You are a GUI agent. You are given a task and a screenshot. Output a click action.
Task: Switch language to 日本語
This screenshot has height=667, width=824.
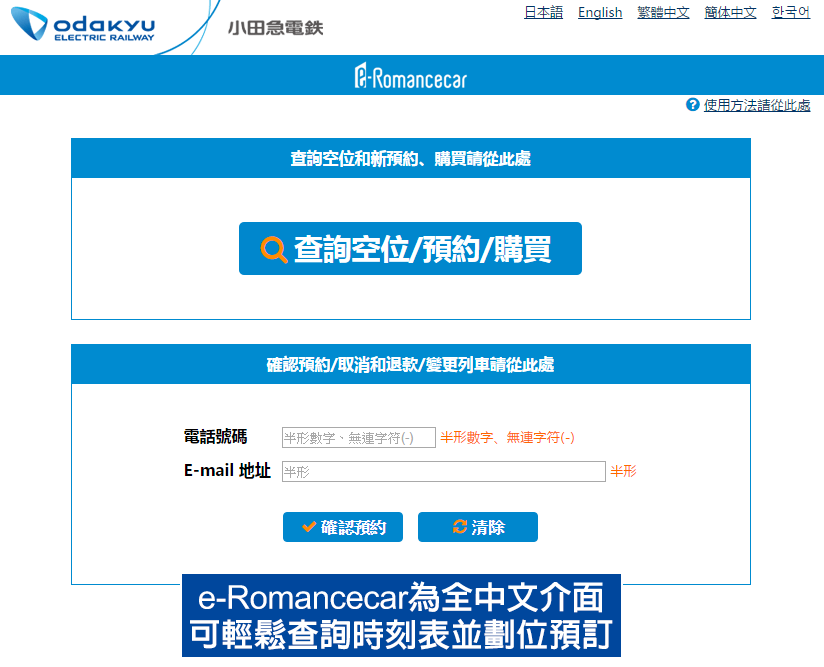click(543, 12)
